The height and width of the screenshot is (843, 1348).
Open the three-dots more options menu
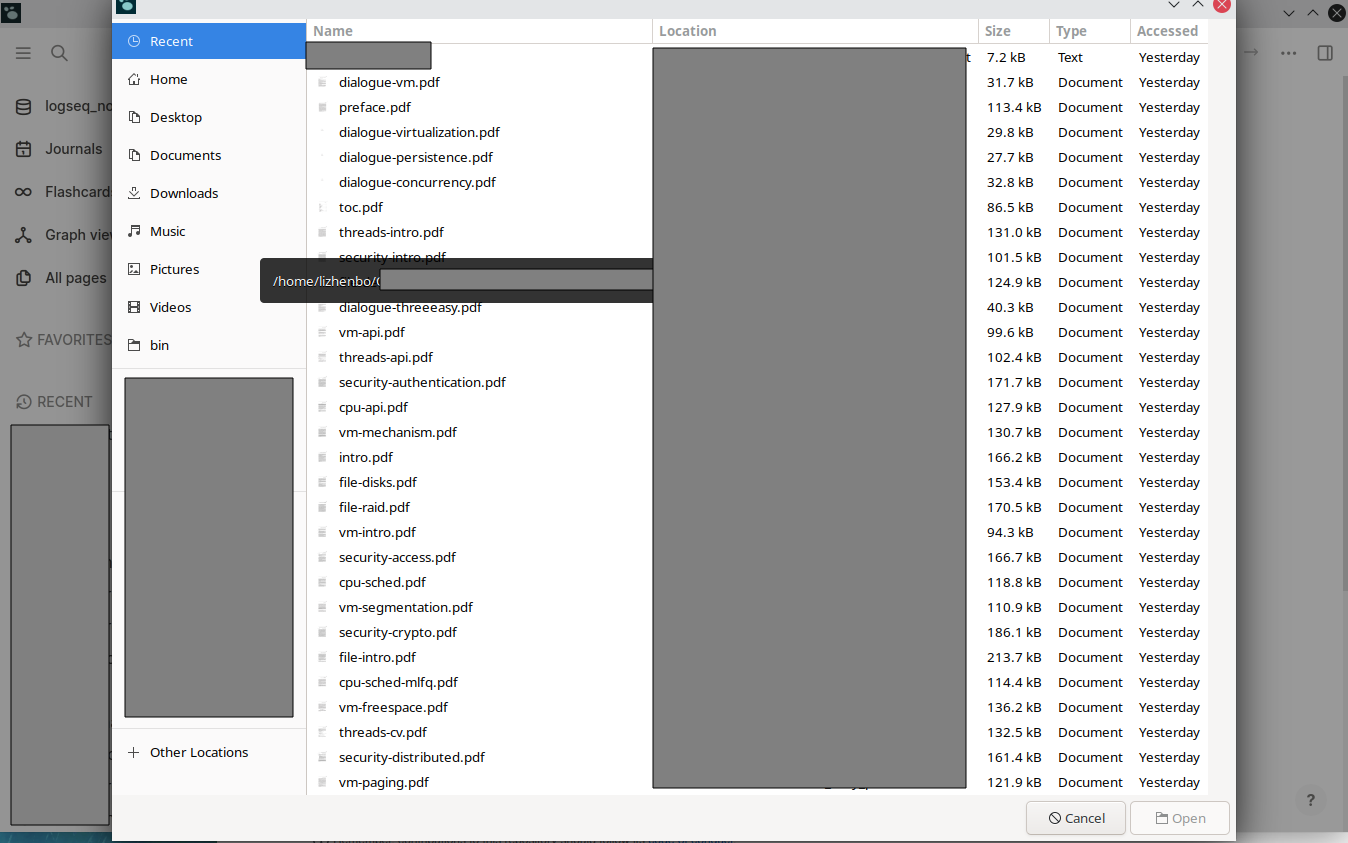pos(1288,53)
